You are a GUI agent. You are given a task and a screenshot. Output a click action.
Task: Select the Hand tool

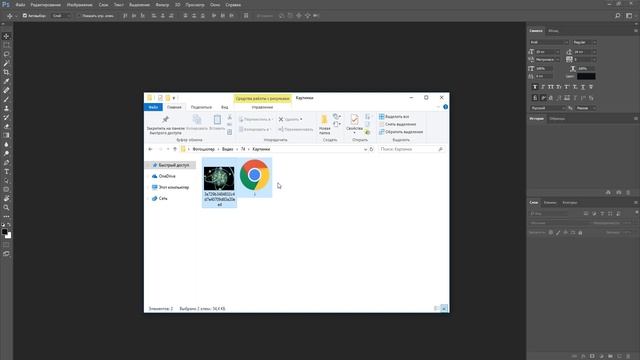[6, 198]
